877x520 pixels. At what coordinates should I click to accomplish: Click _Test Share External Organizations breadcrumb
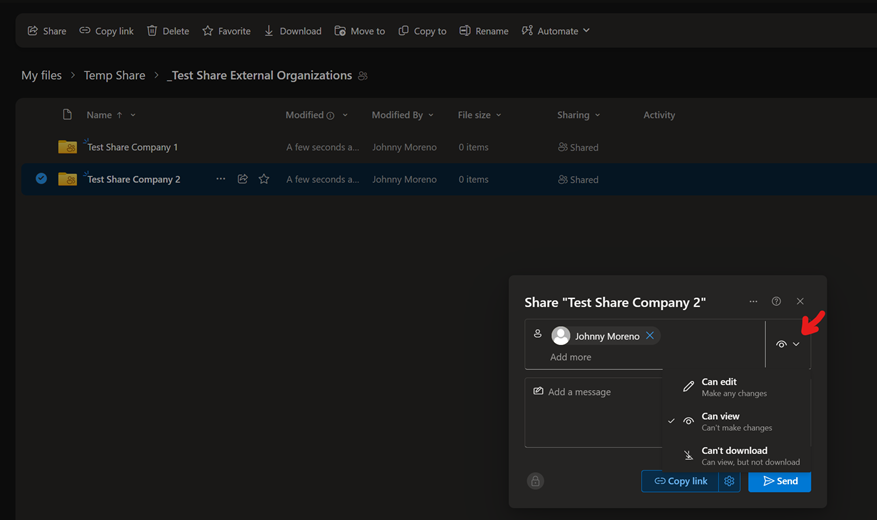[x=260, y=75]
